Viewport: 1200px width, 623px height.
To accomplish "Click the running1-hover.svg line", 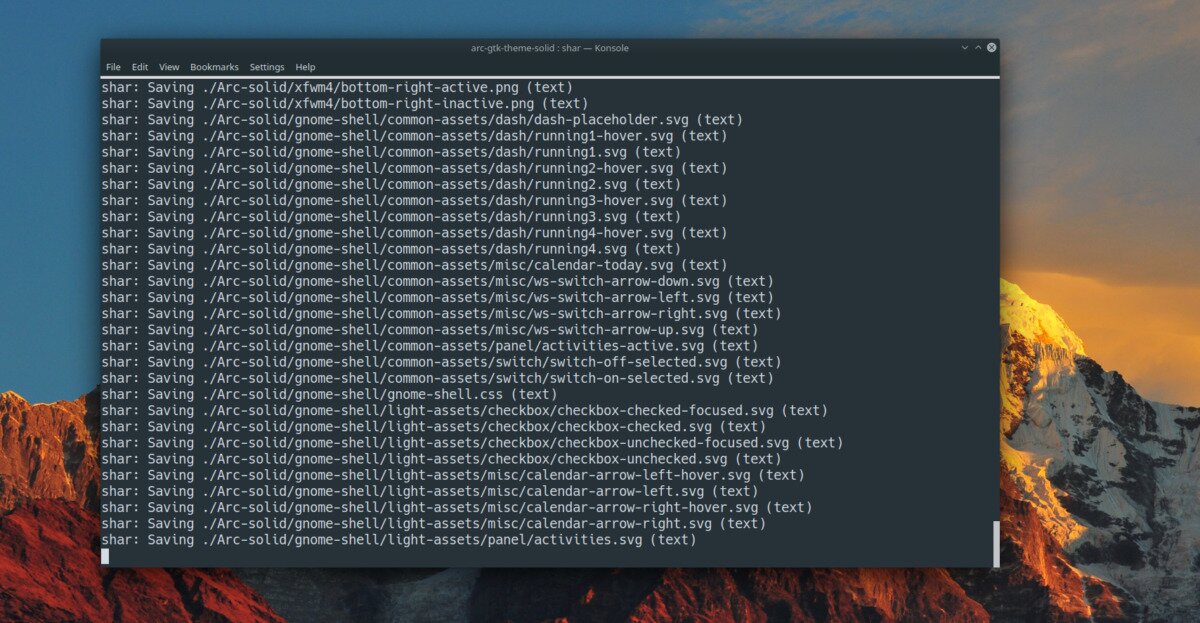I will click(414, 135).
